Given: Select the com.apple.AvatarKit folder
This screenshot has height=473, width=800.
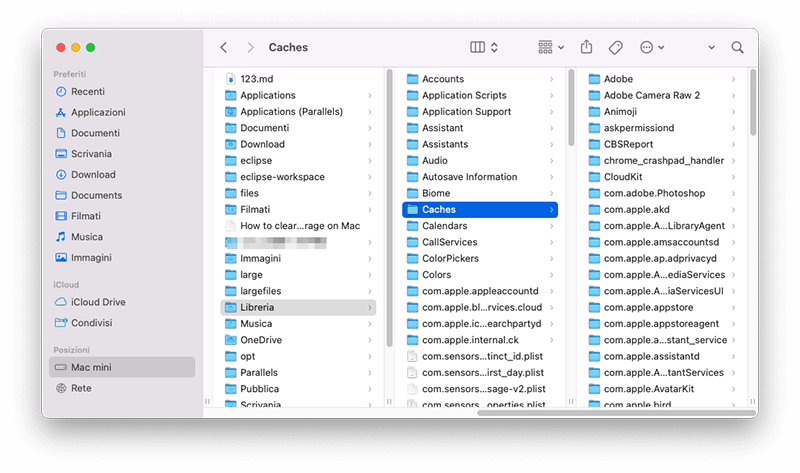Looking at the screenshot, I should pos(662,389).
